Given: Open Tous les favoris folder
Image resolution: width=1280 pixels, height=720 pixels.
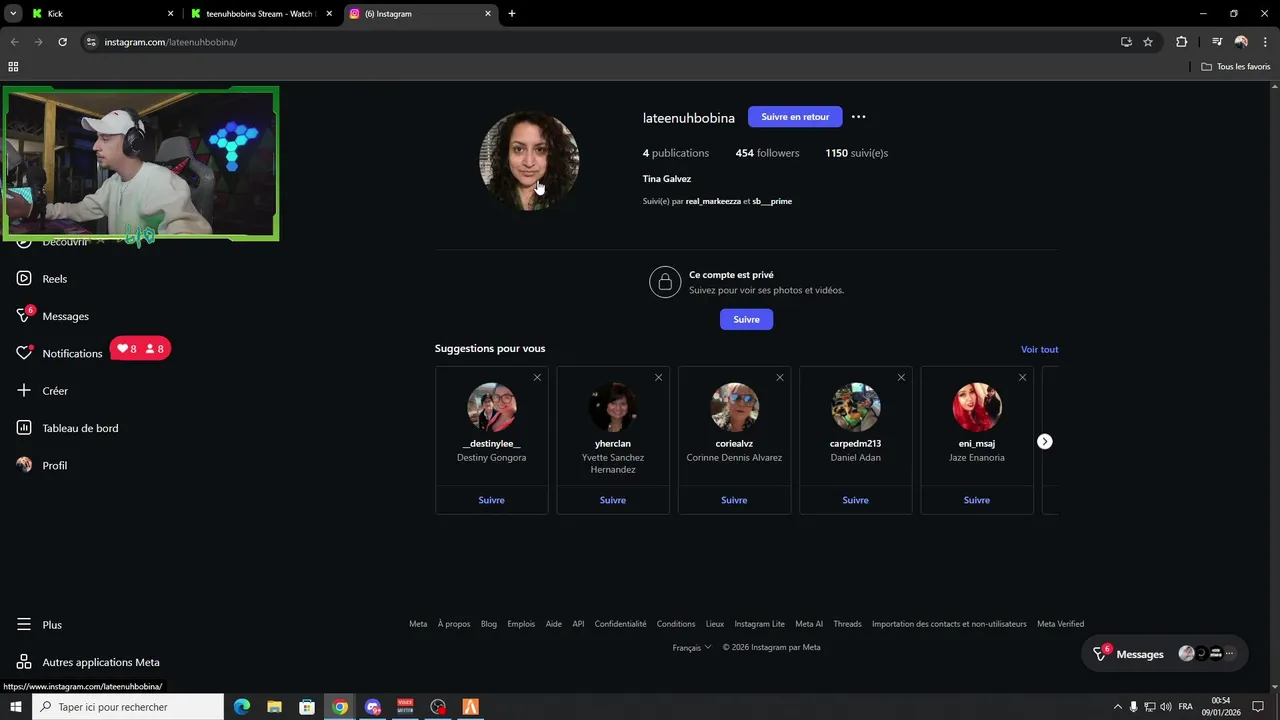Looking at the screenshot, I should pos(1235,67).
